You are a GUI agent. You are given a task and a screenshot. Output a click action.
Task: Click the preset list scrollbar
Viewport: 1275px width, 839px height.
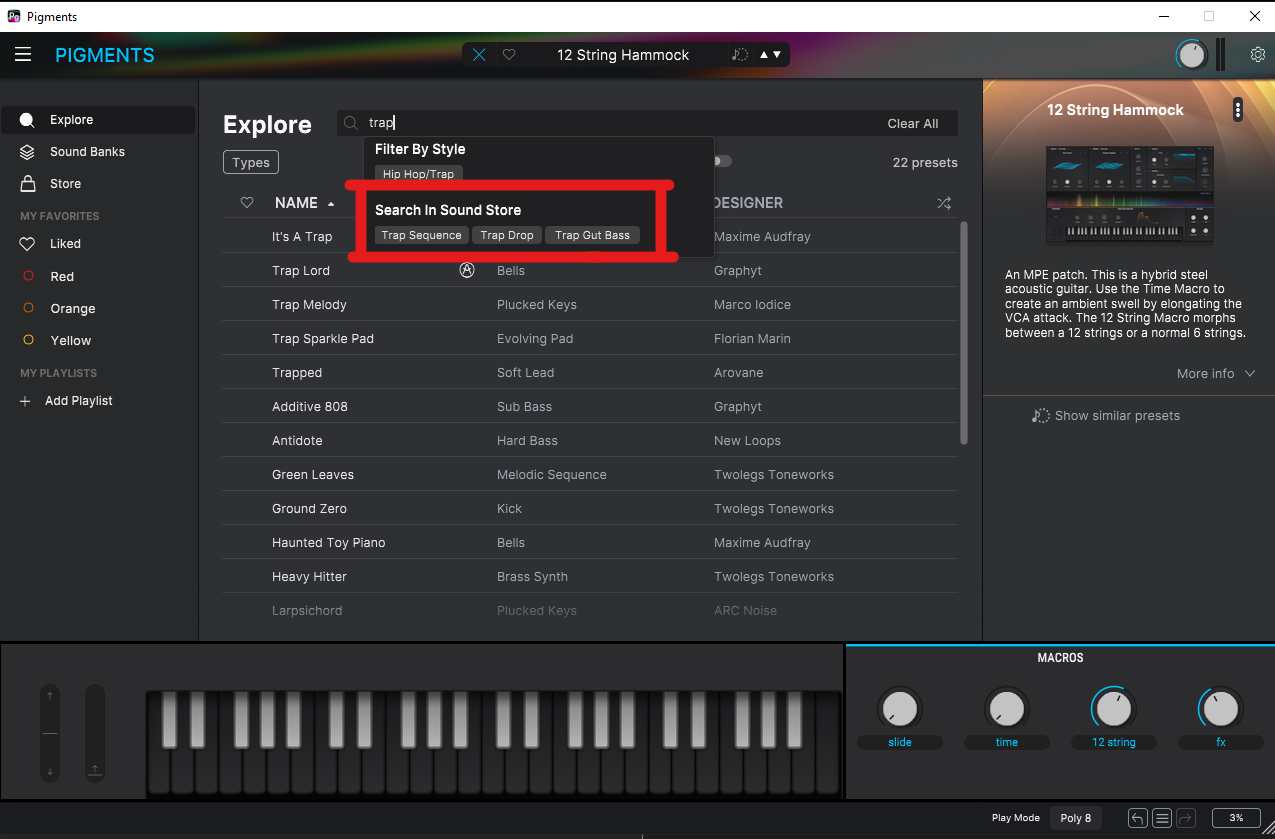964,333
